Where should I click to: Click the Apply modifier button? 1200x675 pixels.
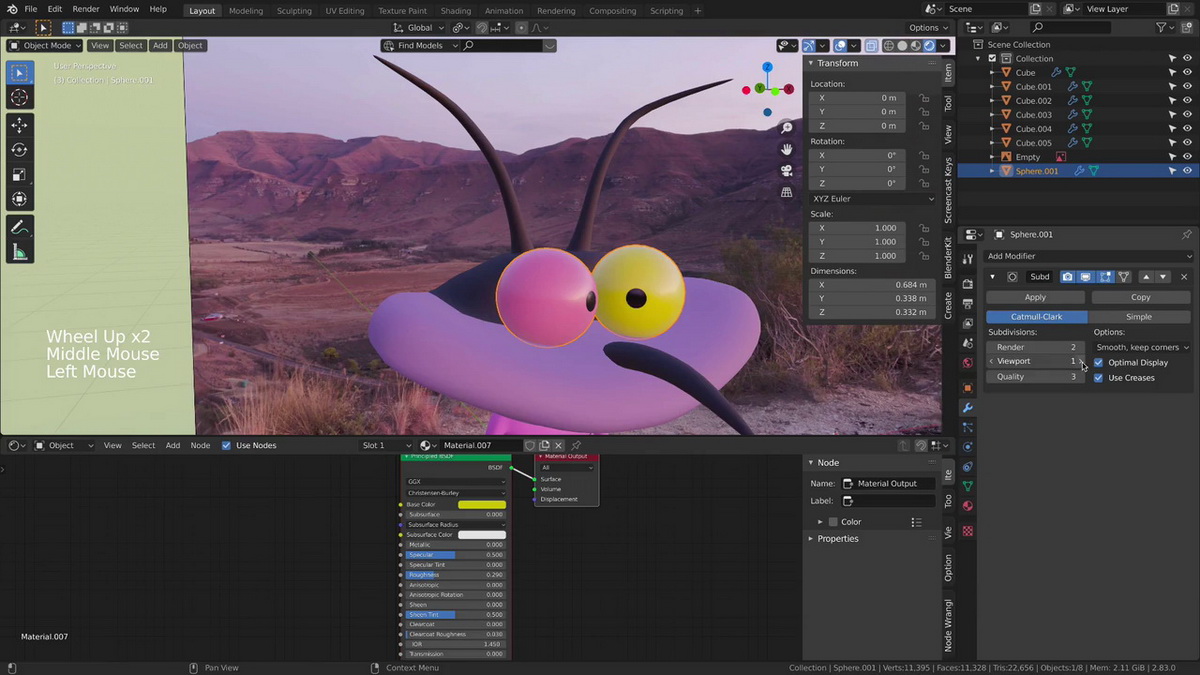[1035, 297]
